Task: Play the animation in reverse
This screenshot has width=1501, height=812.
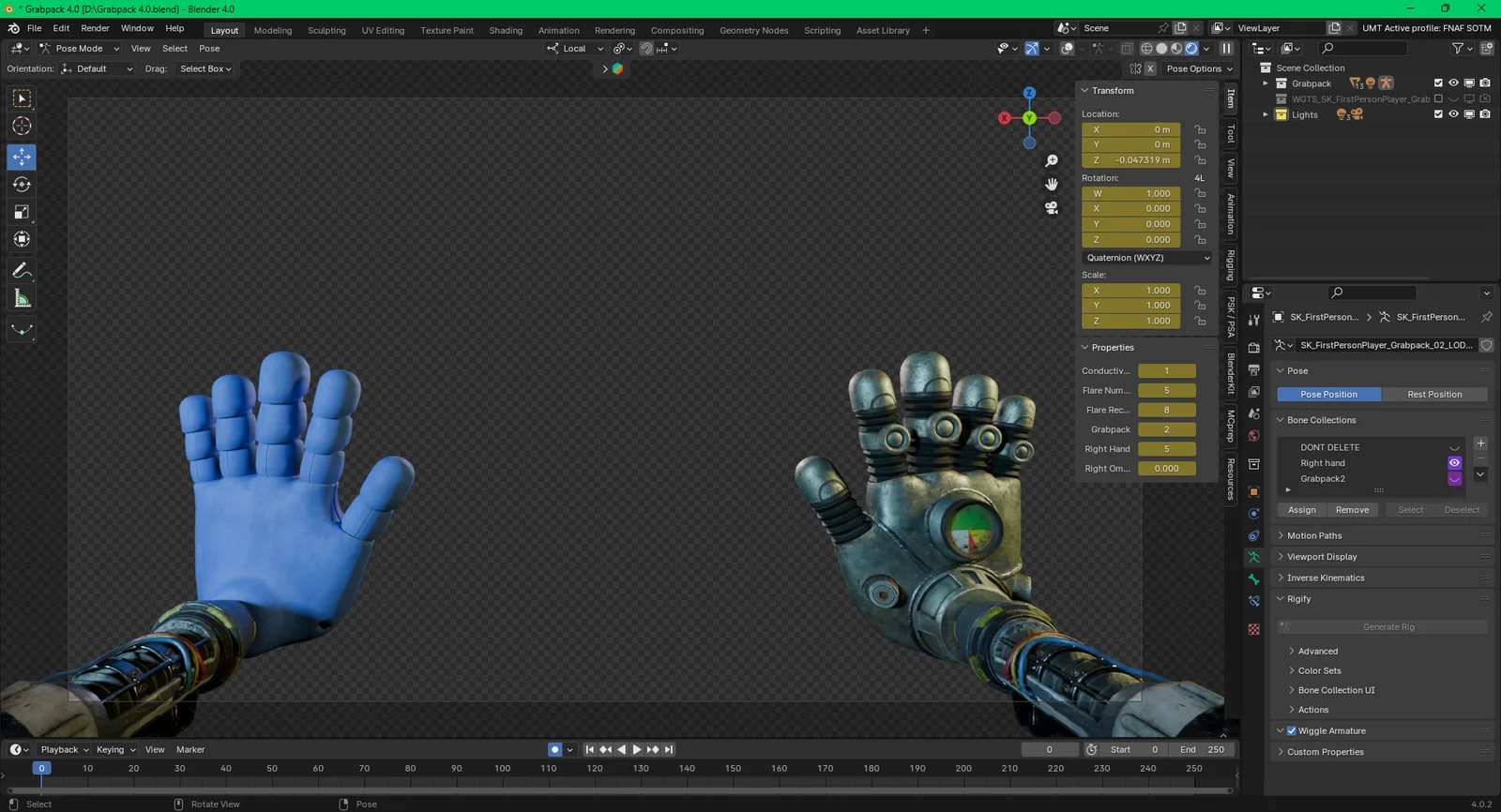Action: 621,749
